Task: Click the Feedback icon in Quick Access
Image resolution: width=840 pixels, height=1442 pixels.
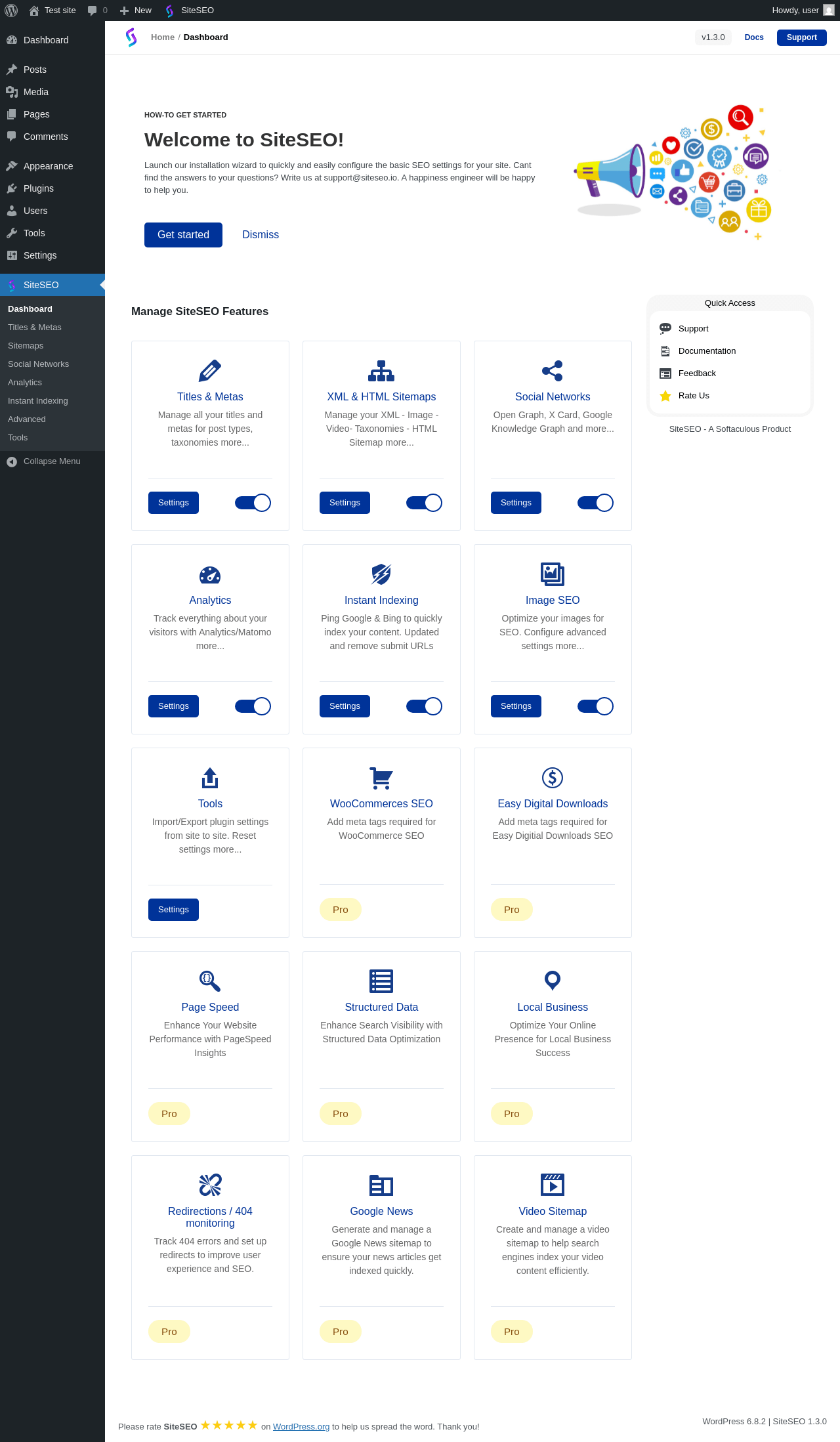Action: point(665,373)
